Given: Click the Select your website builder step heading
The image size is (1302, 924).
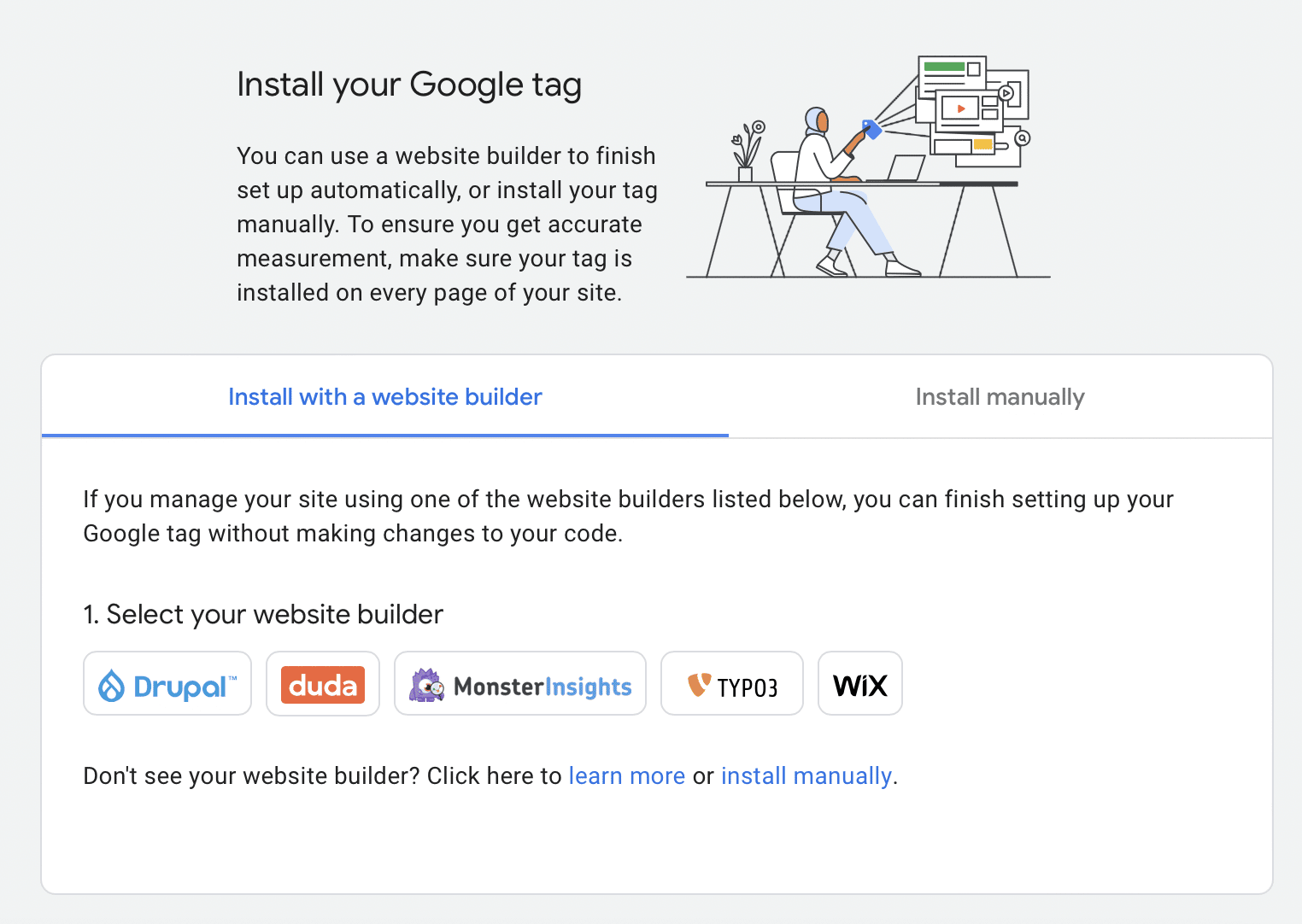Looking at the screenshot, I should pyautogui.click(x=263, y=614).
